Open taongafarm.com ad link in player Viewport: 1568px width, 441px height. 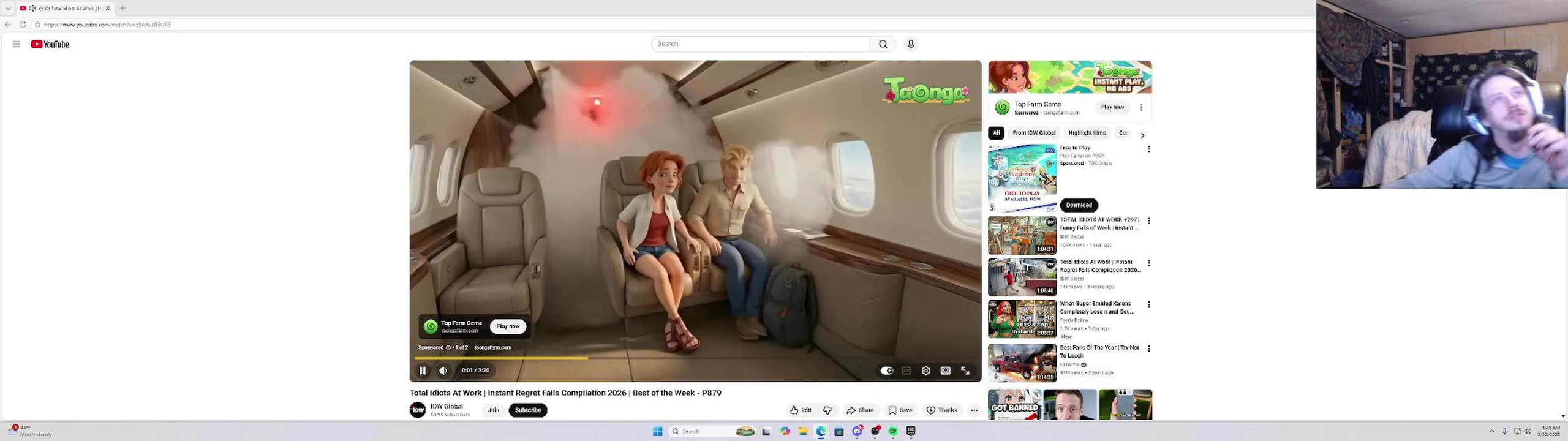coord(492,348)
